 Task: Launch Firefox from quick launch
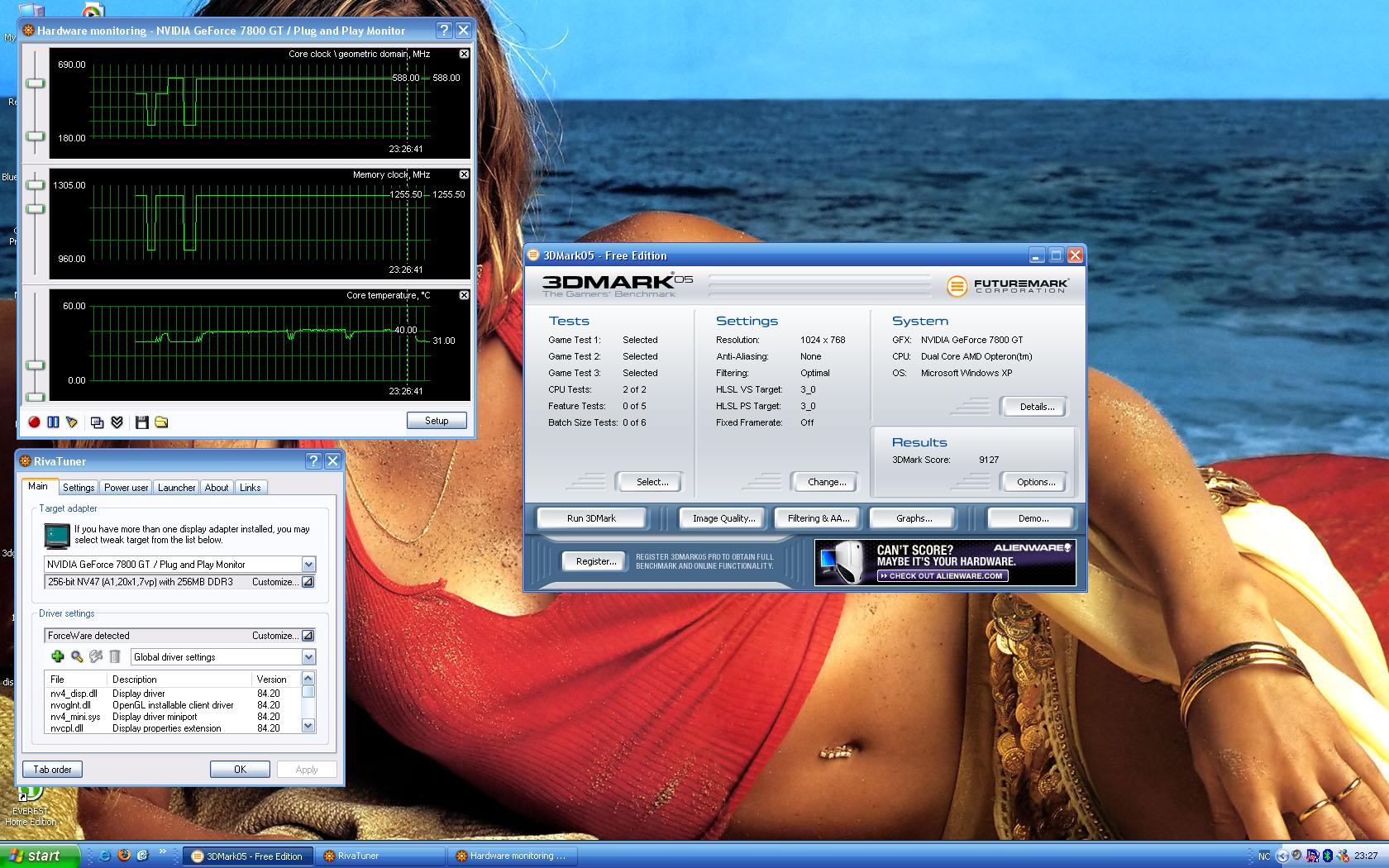(x=123, y=856)
